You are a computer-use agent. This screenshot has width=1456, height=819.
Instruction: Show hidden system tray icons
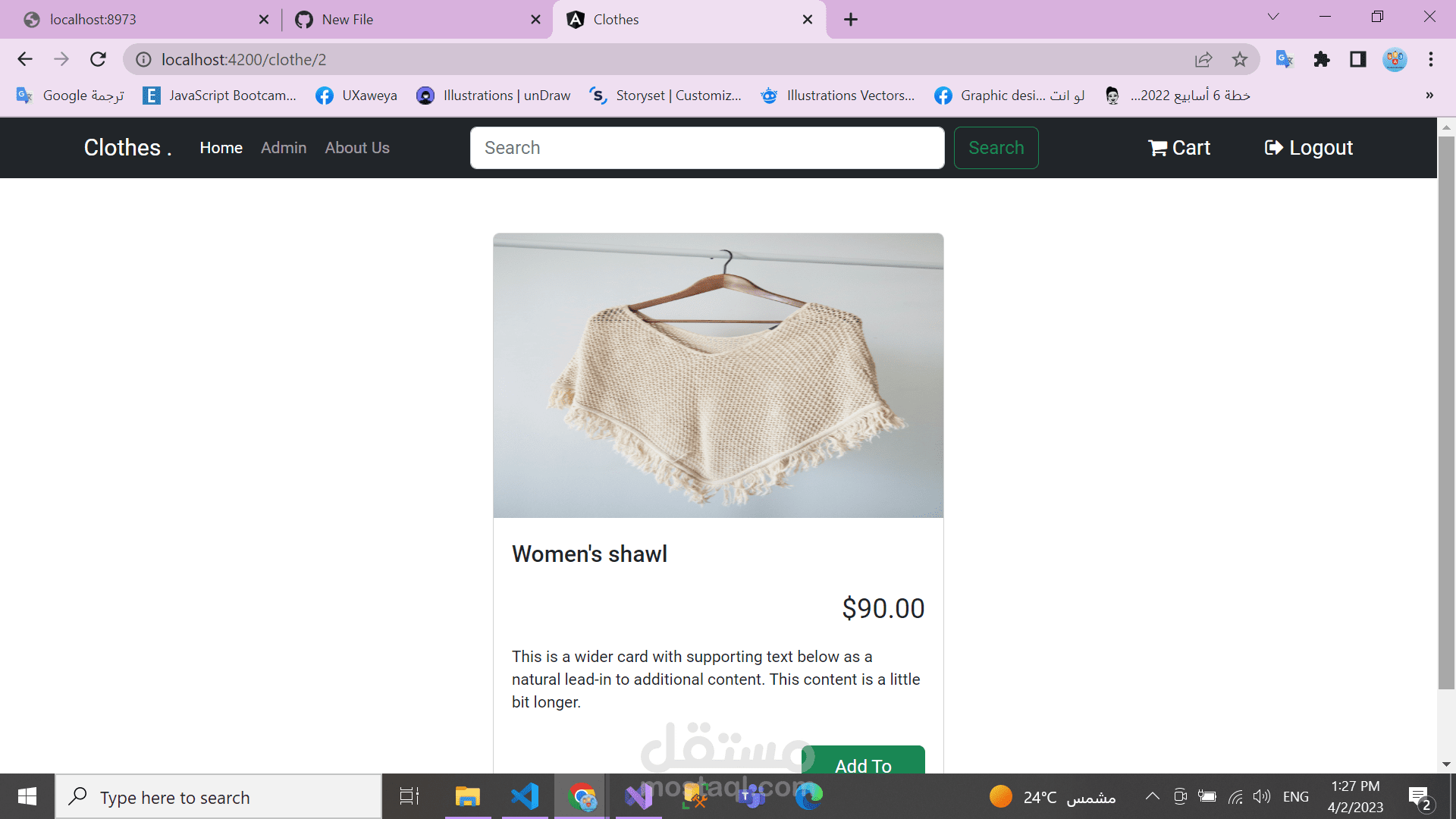point(1152,796)
